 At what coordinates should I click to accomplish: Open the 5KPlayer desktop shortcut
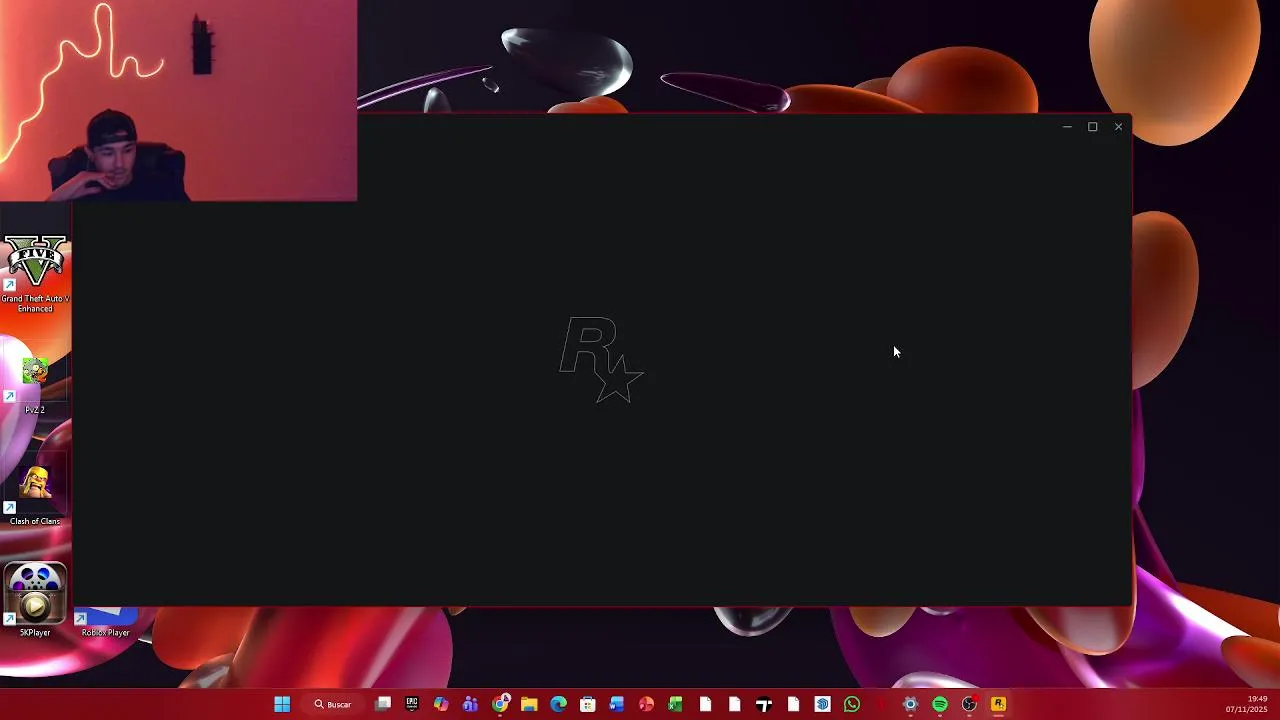pos(35,600)
